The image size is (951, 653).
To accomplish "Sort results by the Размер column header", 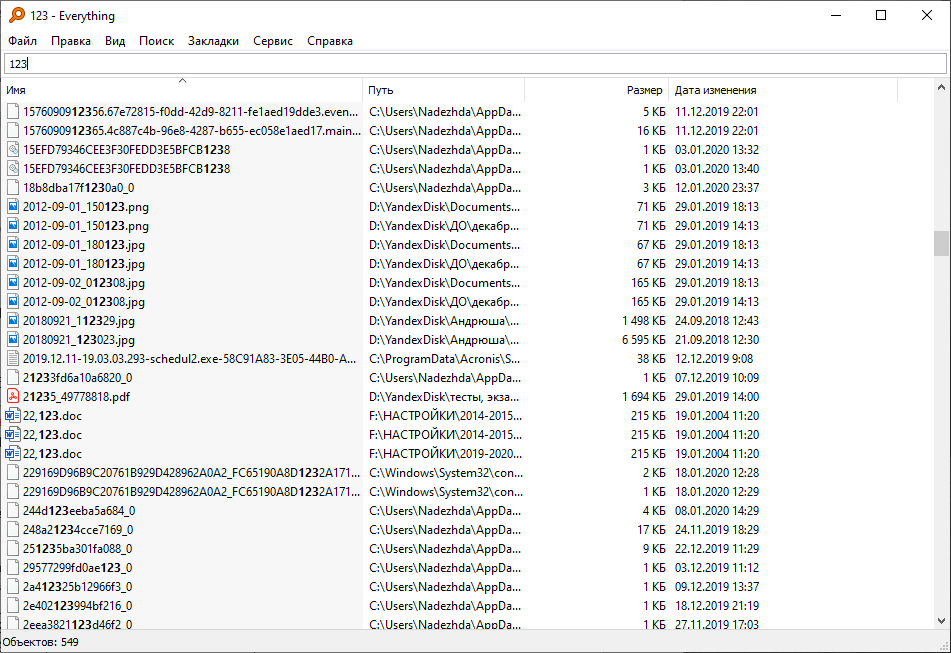I will pos(596,90).
